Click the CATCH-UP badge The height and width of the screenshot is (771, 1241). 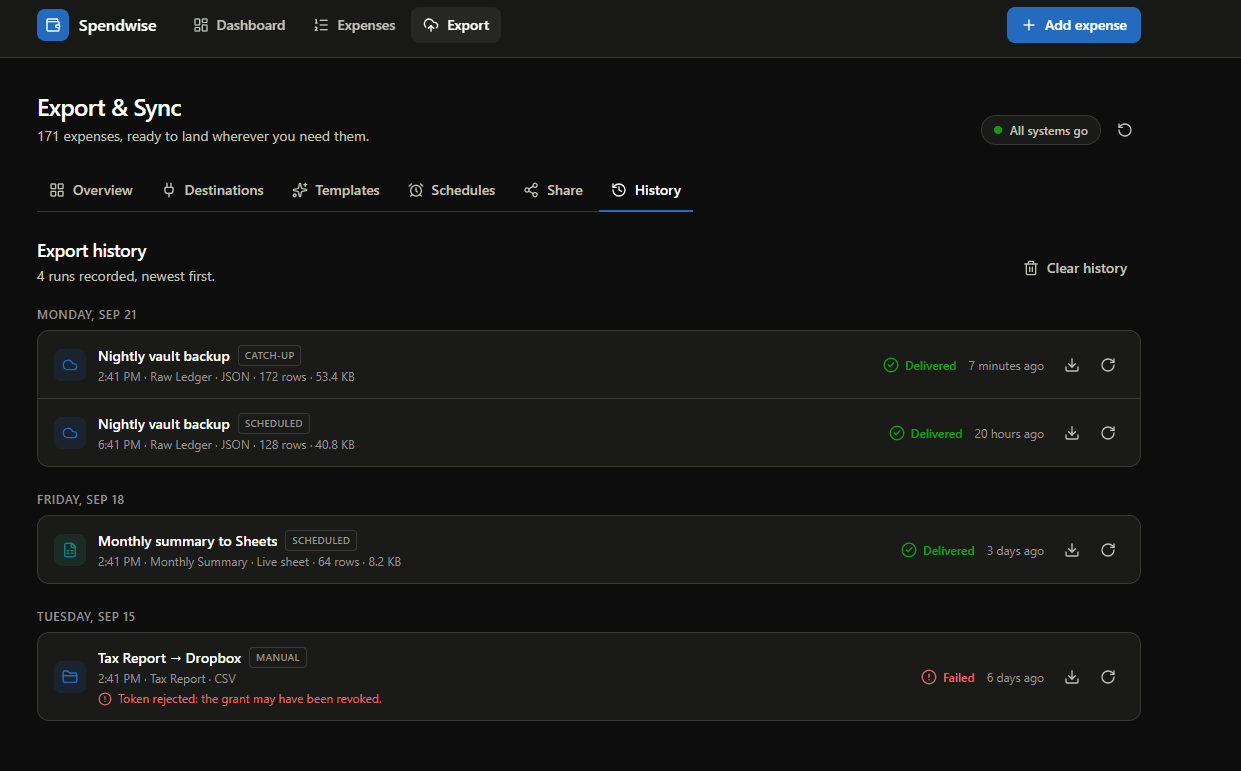(x=270, y=355)
